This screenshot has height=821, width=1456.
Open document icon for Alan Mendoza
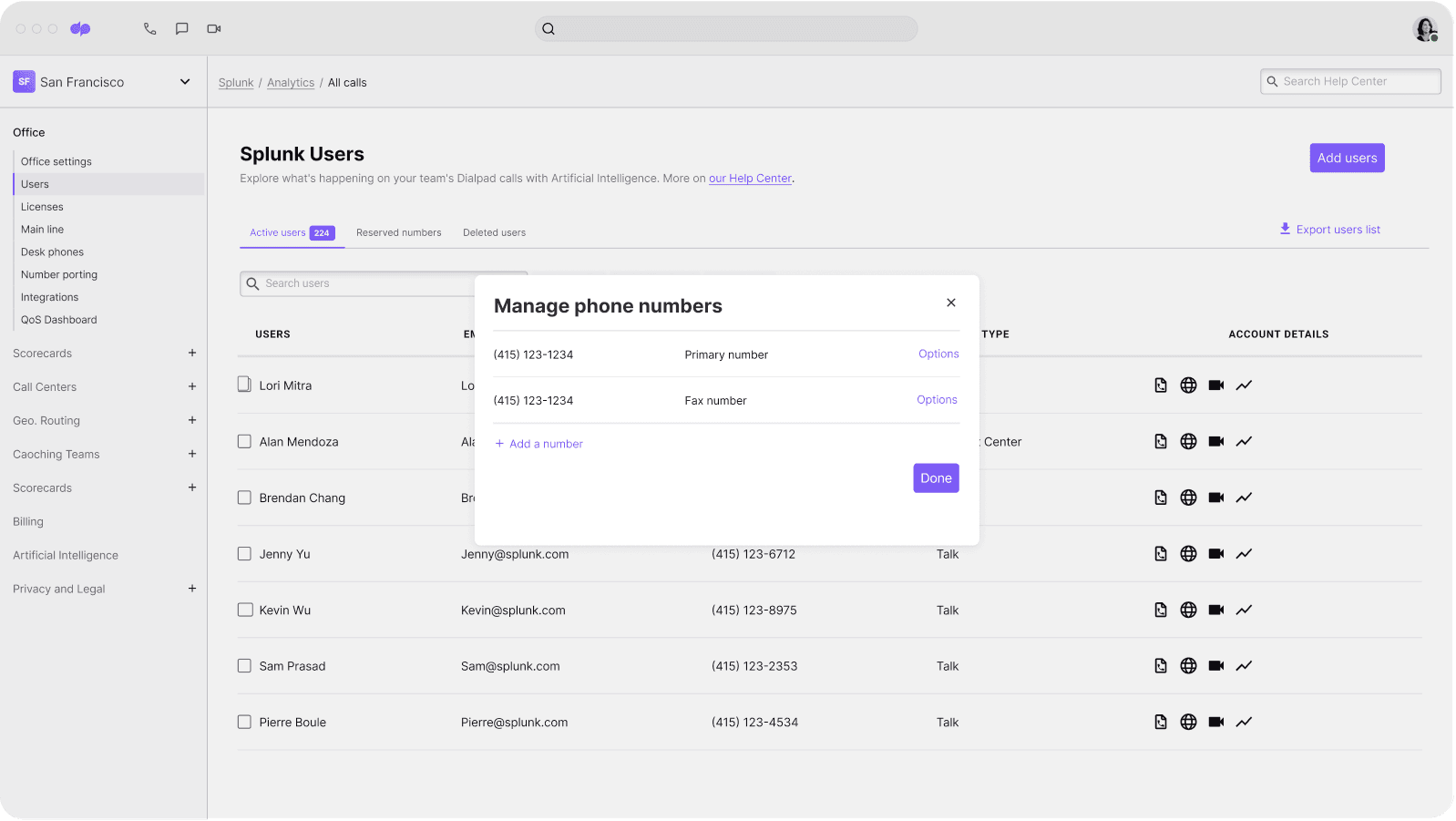tap(1161, 442)
